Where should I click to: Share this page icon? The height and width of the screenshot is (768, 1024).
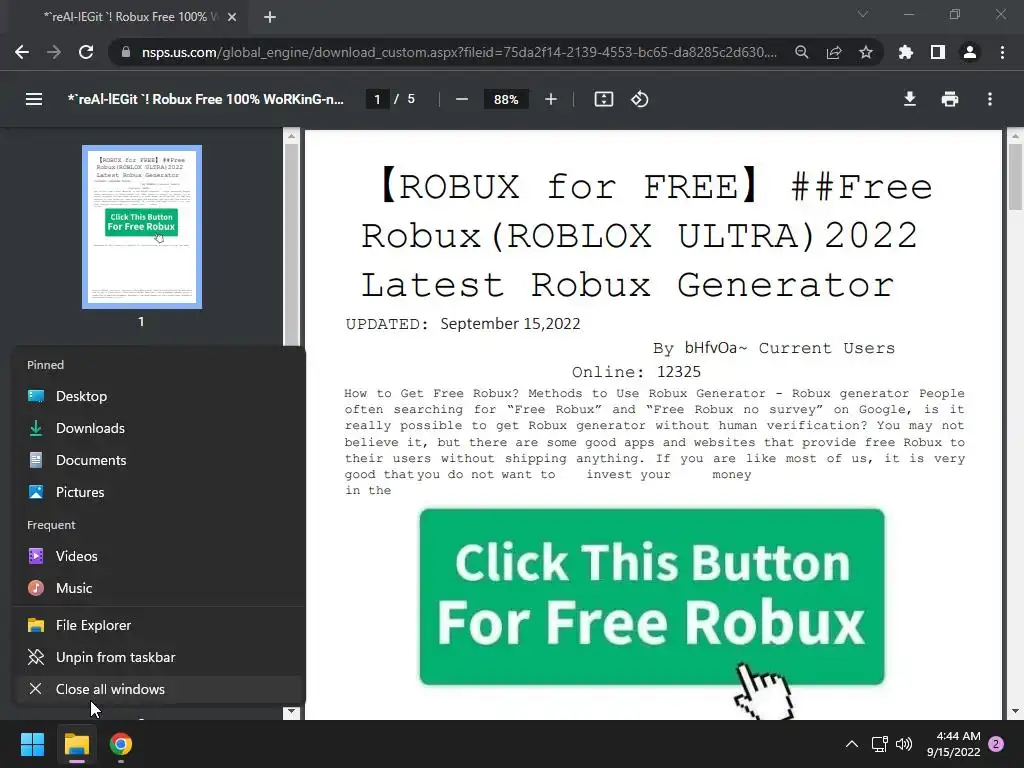tap(834, 52)
